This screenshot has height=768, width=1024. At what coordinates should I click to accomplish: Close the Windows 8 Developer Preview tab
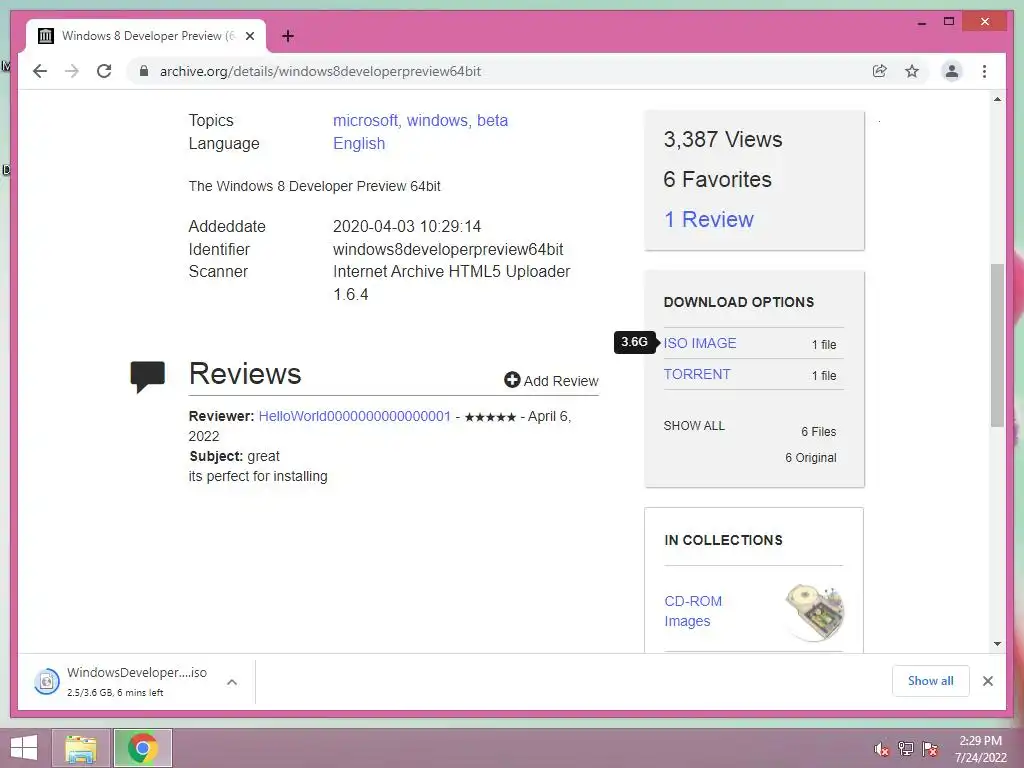coord(249,36)
